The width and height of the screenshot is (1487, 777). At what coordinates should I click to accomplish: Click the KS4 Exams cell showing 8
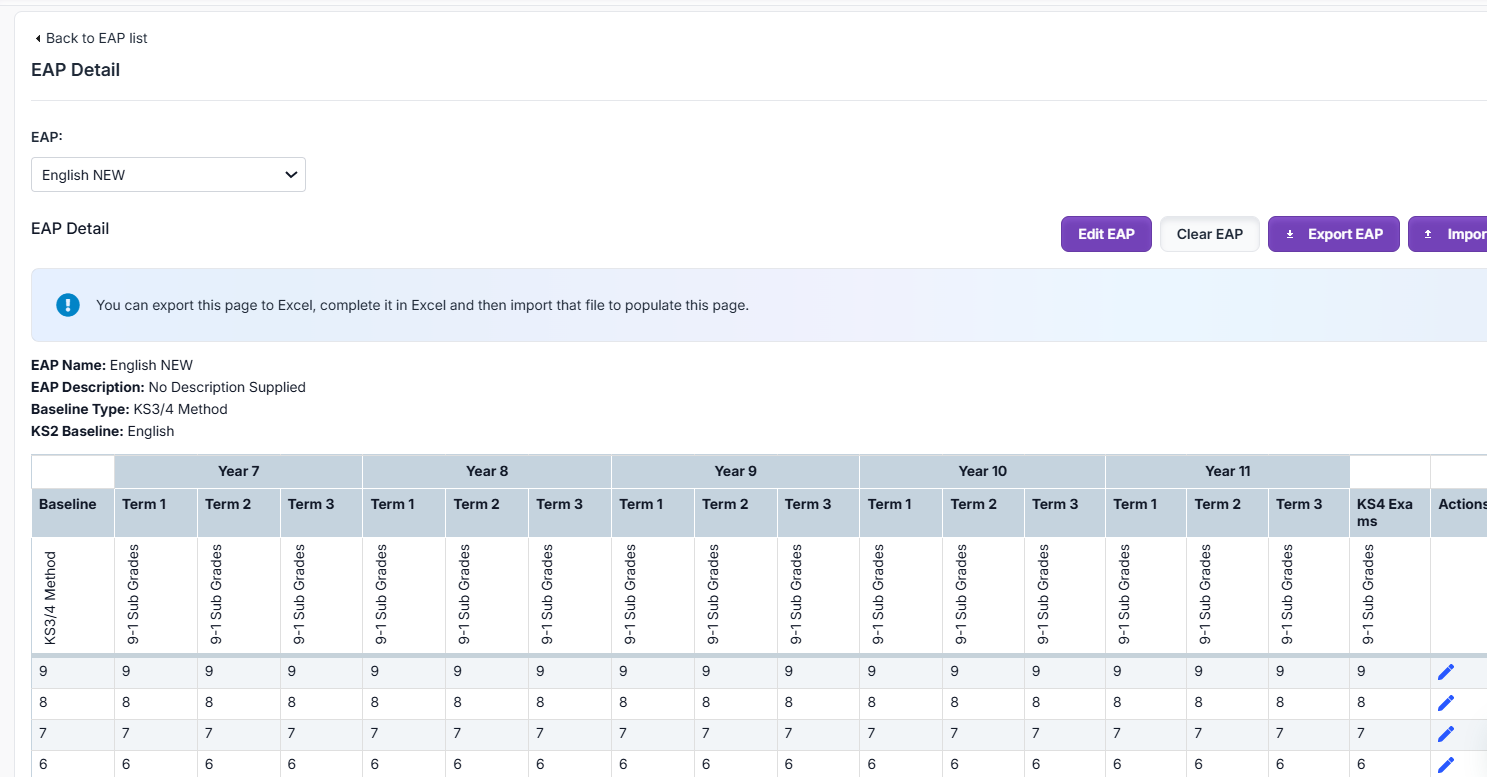click(1389, 703)
